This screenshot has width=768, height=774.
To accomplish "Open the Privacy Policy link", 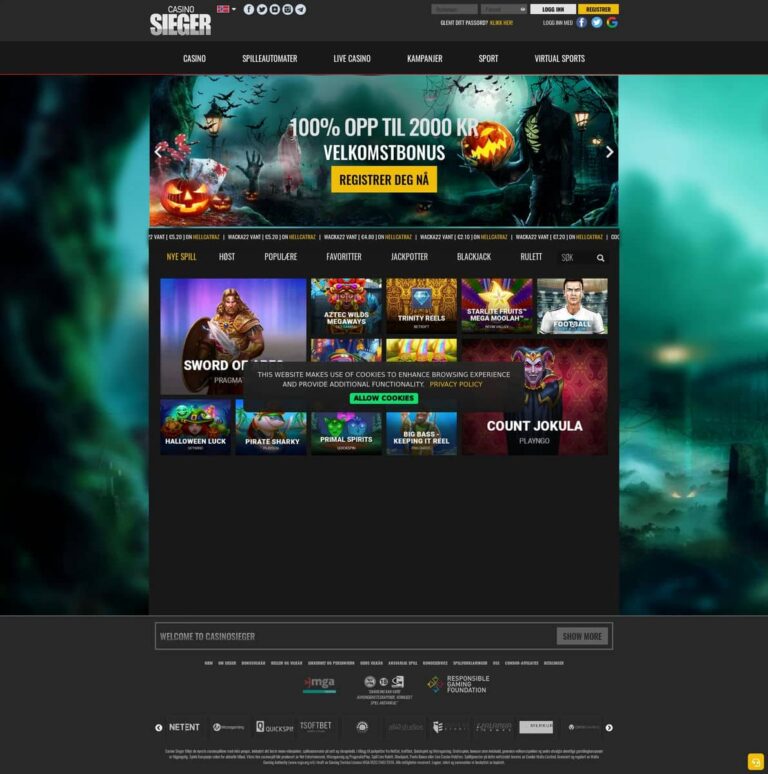I will tap(456, 384).
